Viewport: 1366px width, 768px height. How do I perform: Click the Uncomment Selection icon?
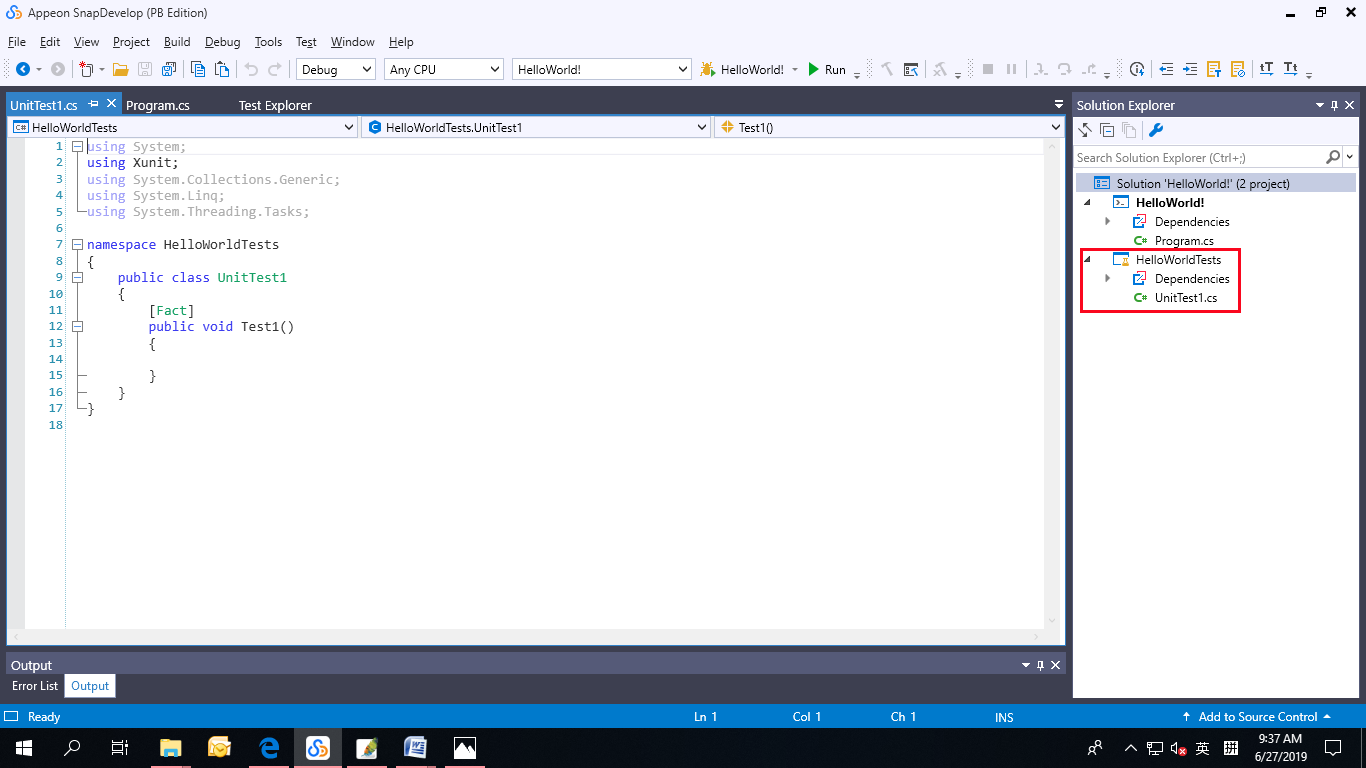pos(1238,69)
